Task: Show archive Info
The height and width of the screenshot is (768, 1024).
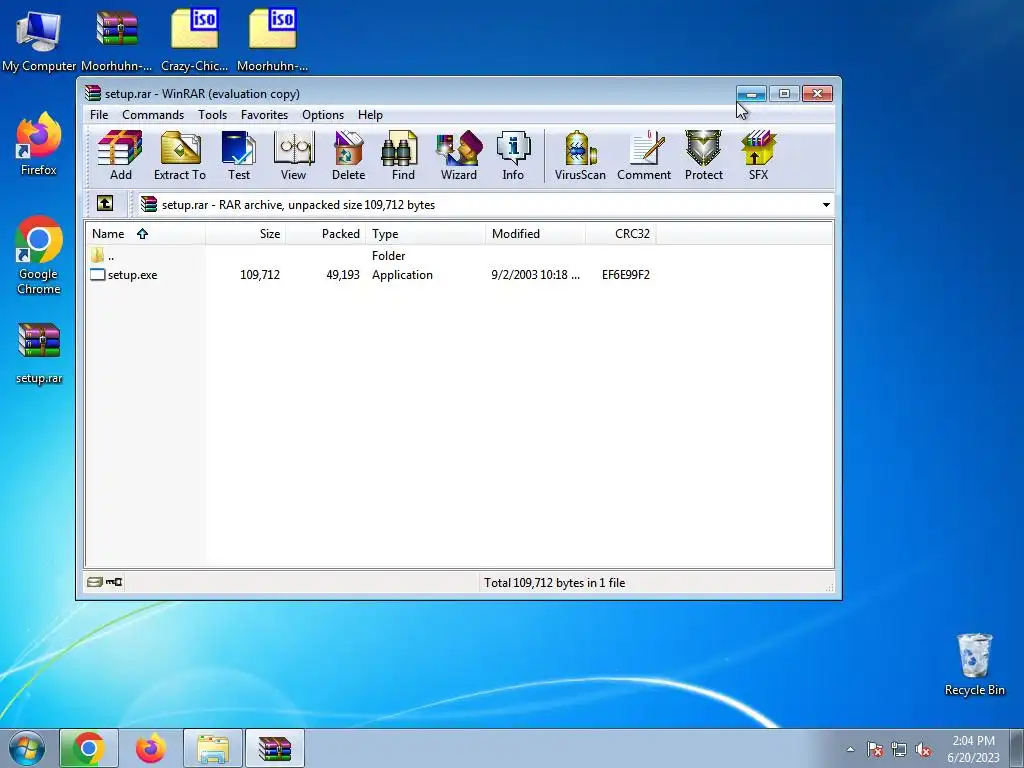Action: point(513,155)
